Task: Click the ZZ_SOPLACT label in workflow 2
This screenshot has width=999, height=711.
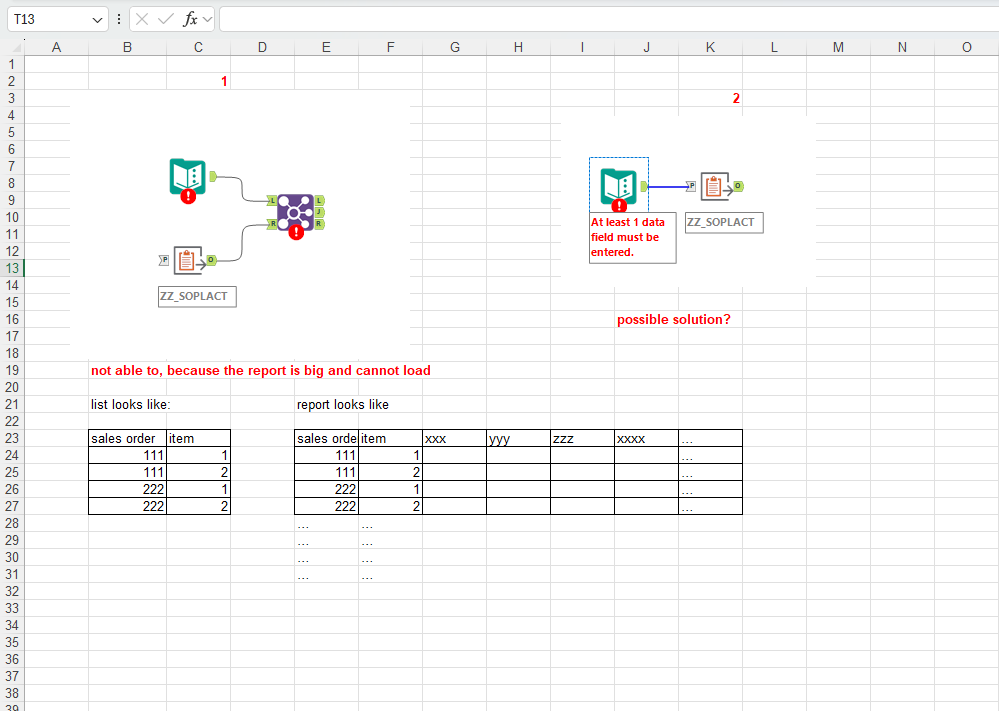Action: pos(724,222)
